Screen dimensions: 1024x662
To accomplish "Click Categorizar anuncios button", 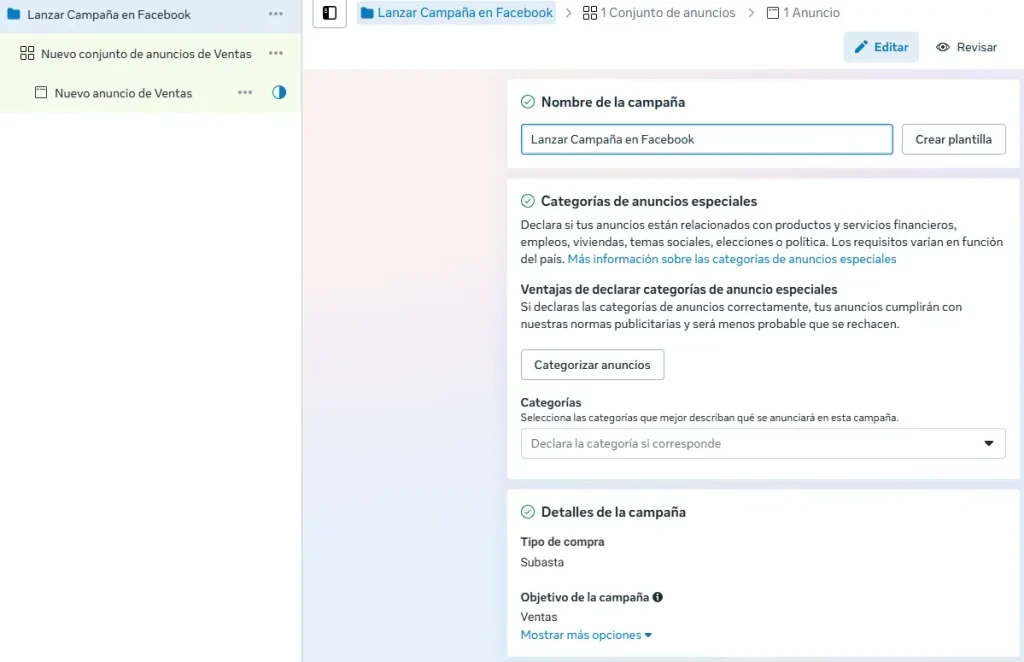I will point(592,364).
